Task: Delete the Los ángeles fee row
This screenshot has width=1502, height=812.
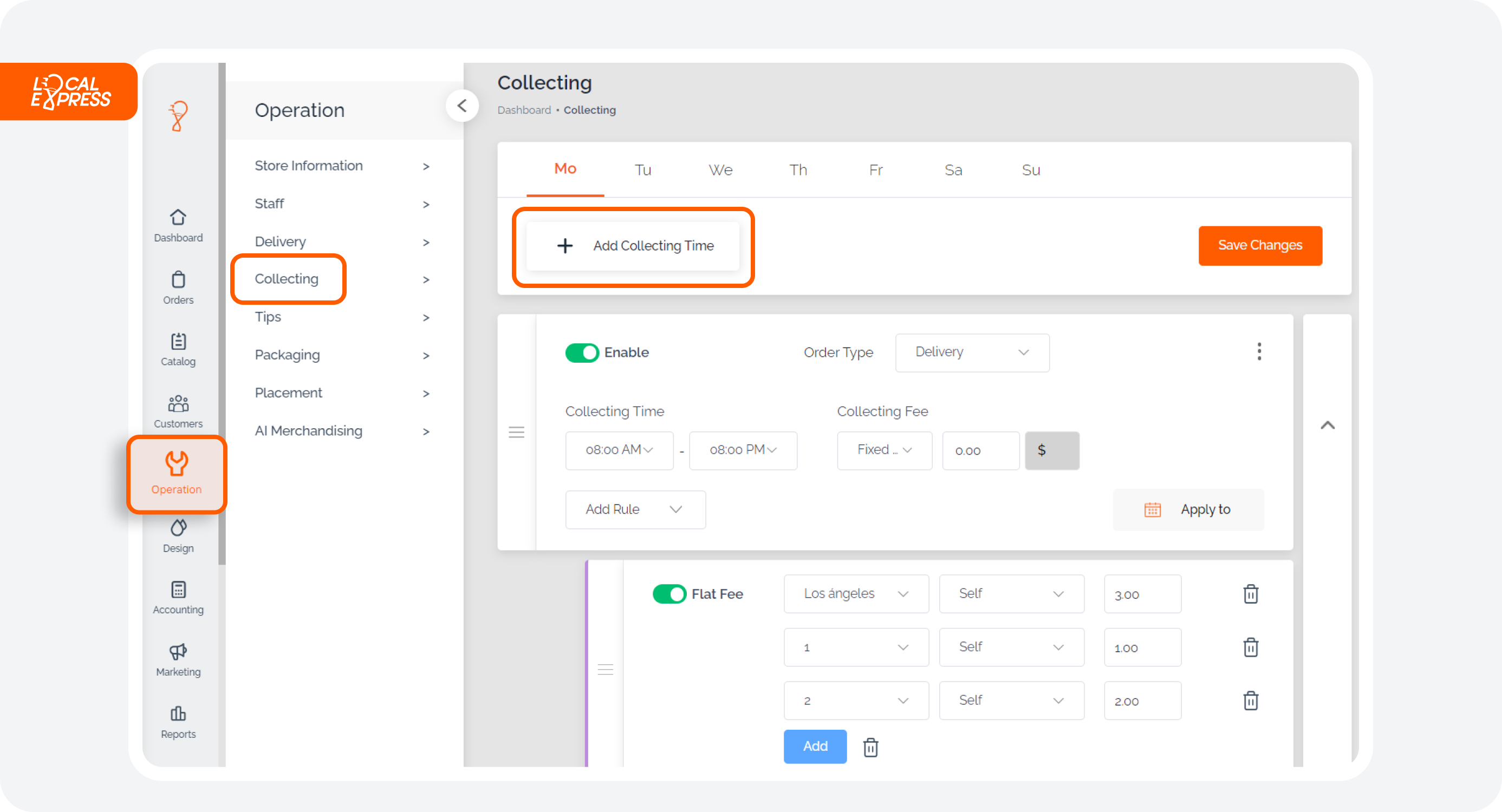Action: pyautogui.click(x=1251, y=594)
